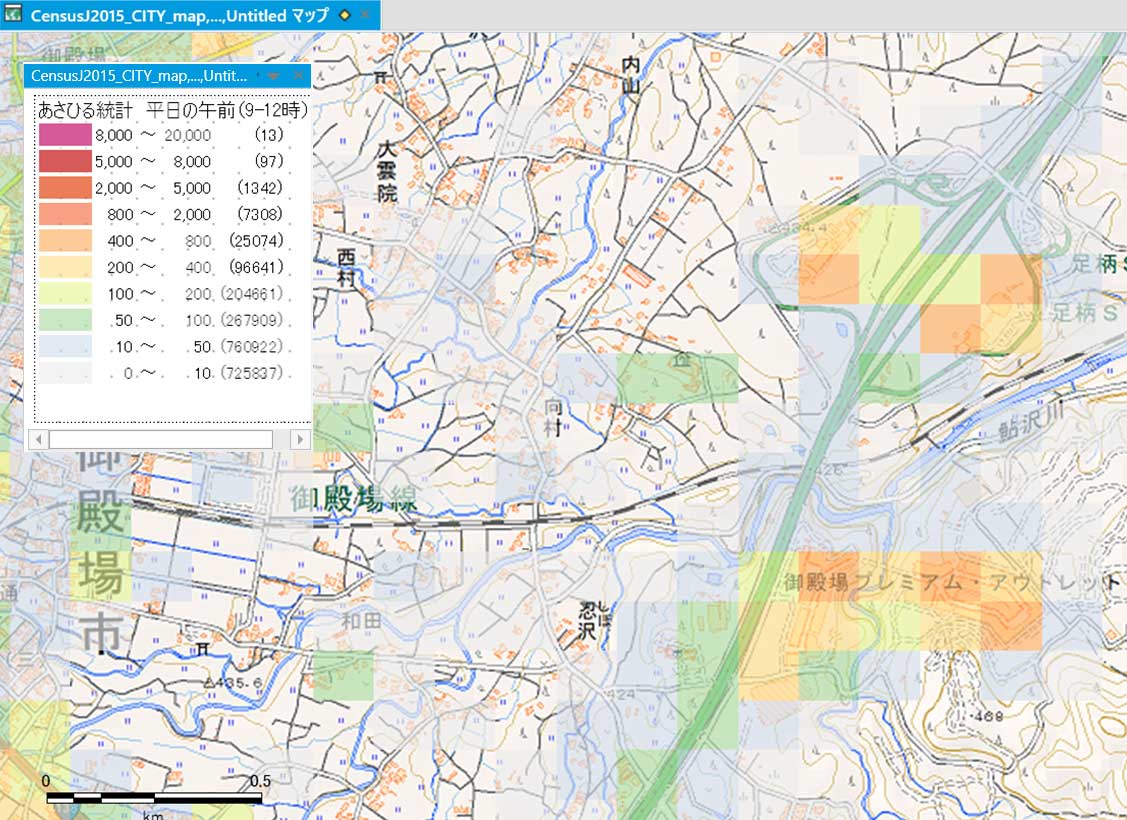Click the yellow diamond icon on the map tab

[x=345, y=15]
